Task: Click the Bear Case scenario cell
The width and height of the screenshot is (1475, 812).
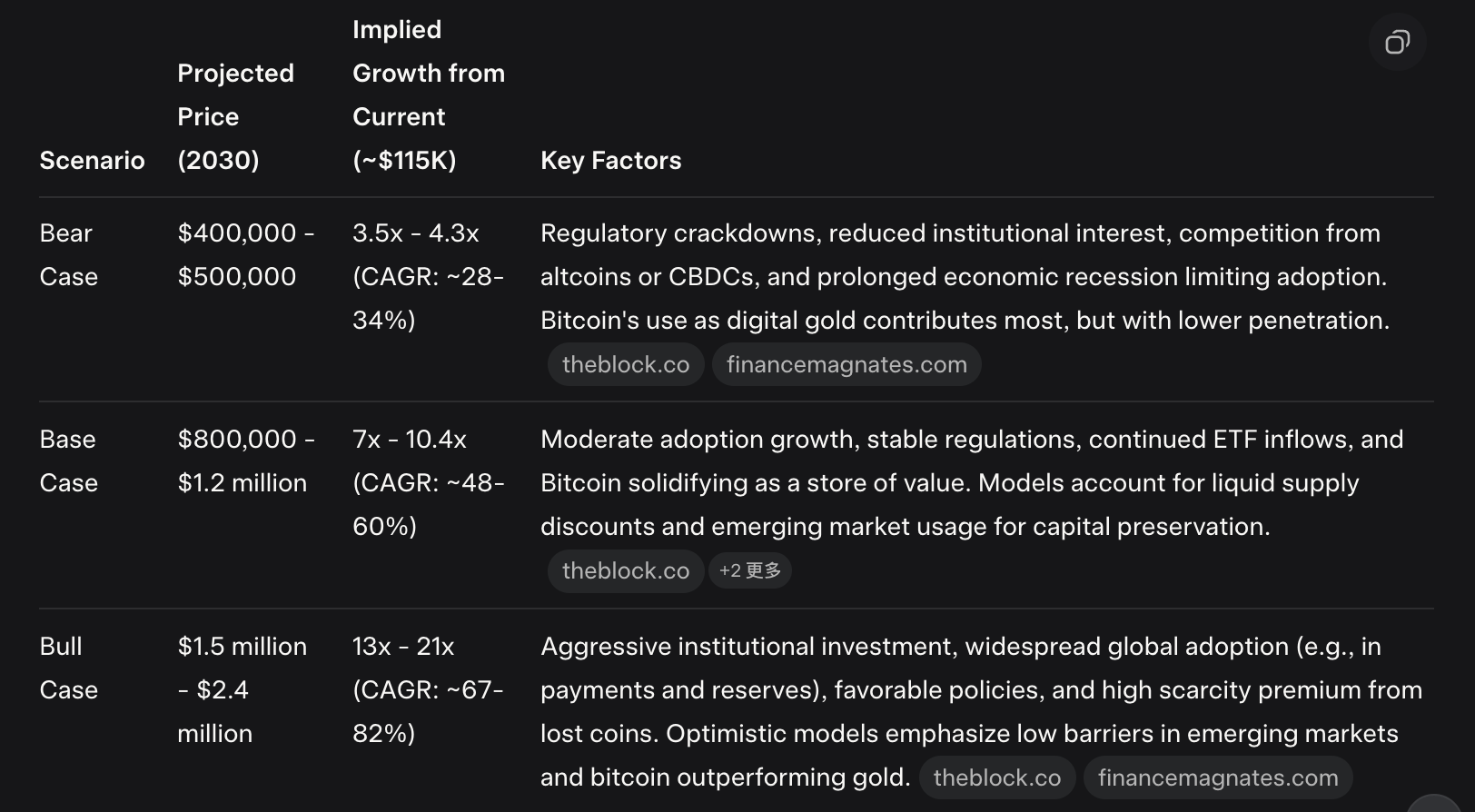Action: (x=69, y=254)
